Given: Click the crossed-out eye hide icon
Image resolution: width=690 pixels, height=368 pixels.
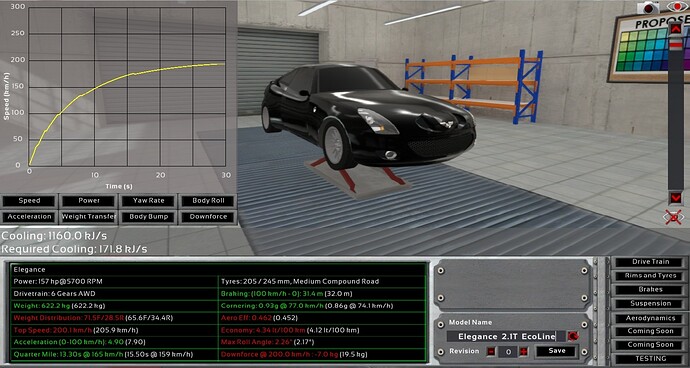Looking at the screenshot, I should (x=674, y=217).
